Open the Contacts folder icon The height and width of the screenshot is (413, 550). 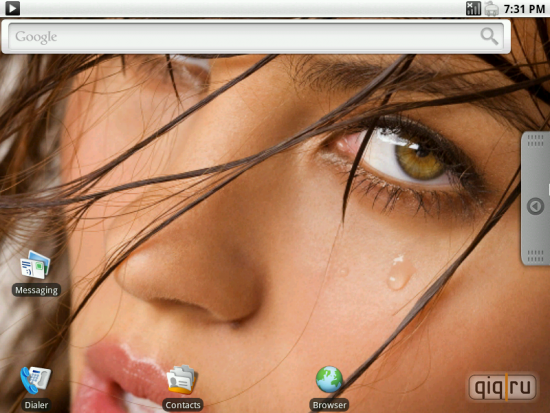(x=182, y=379)
